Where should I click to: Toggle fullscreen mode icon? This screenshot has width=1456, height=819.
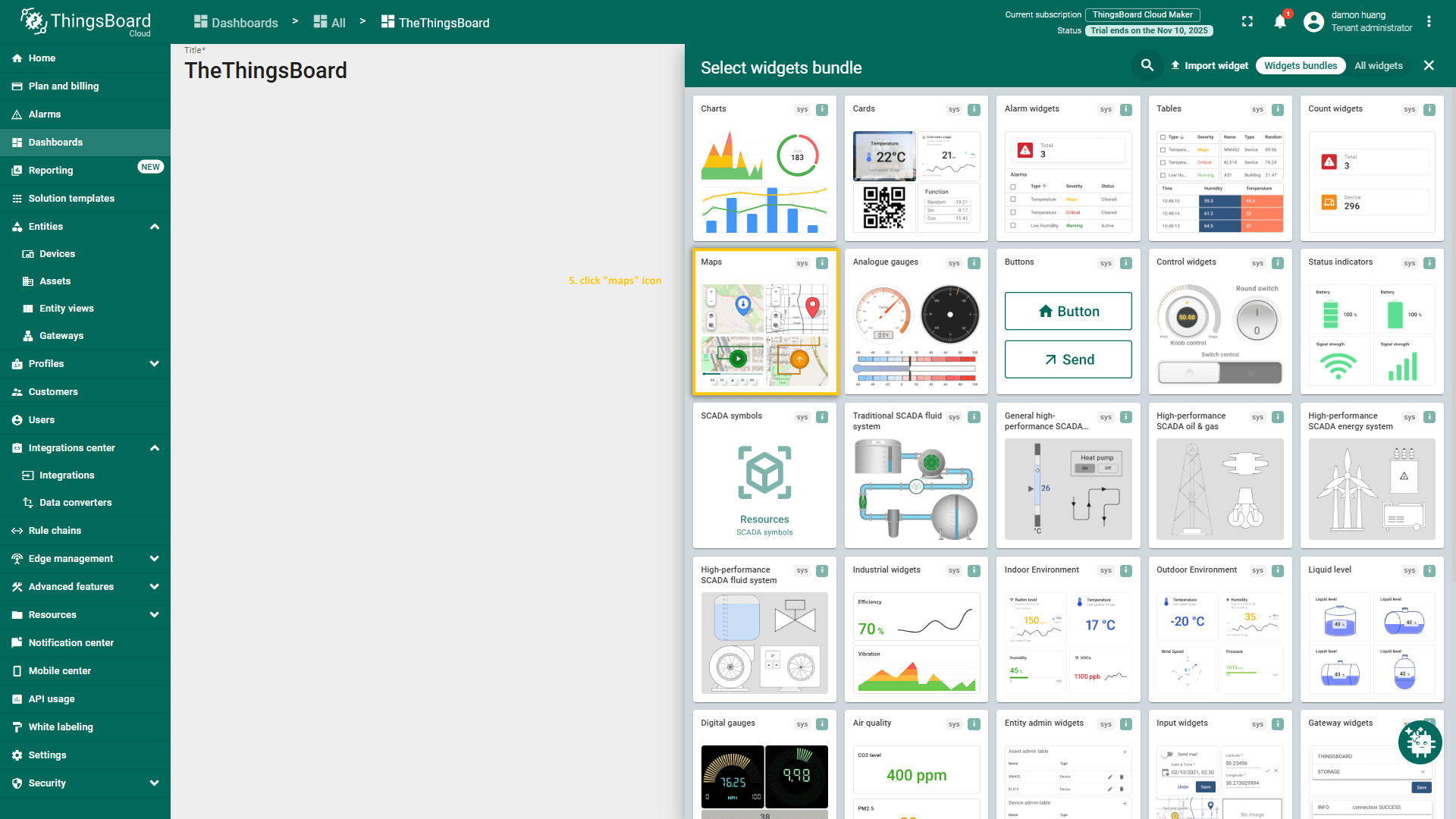tap(1247, 22)
